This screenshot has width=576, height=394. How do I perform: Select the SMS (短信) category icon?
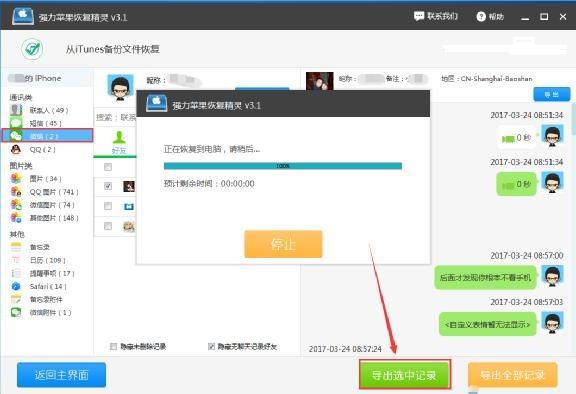(16, 123)
